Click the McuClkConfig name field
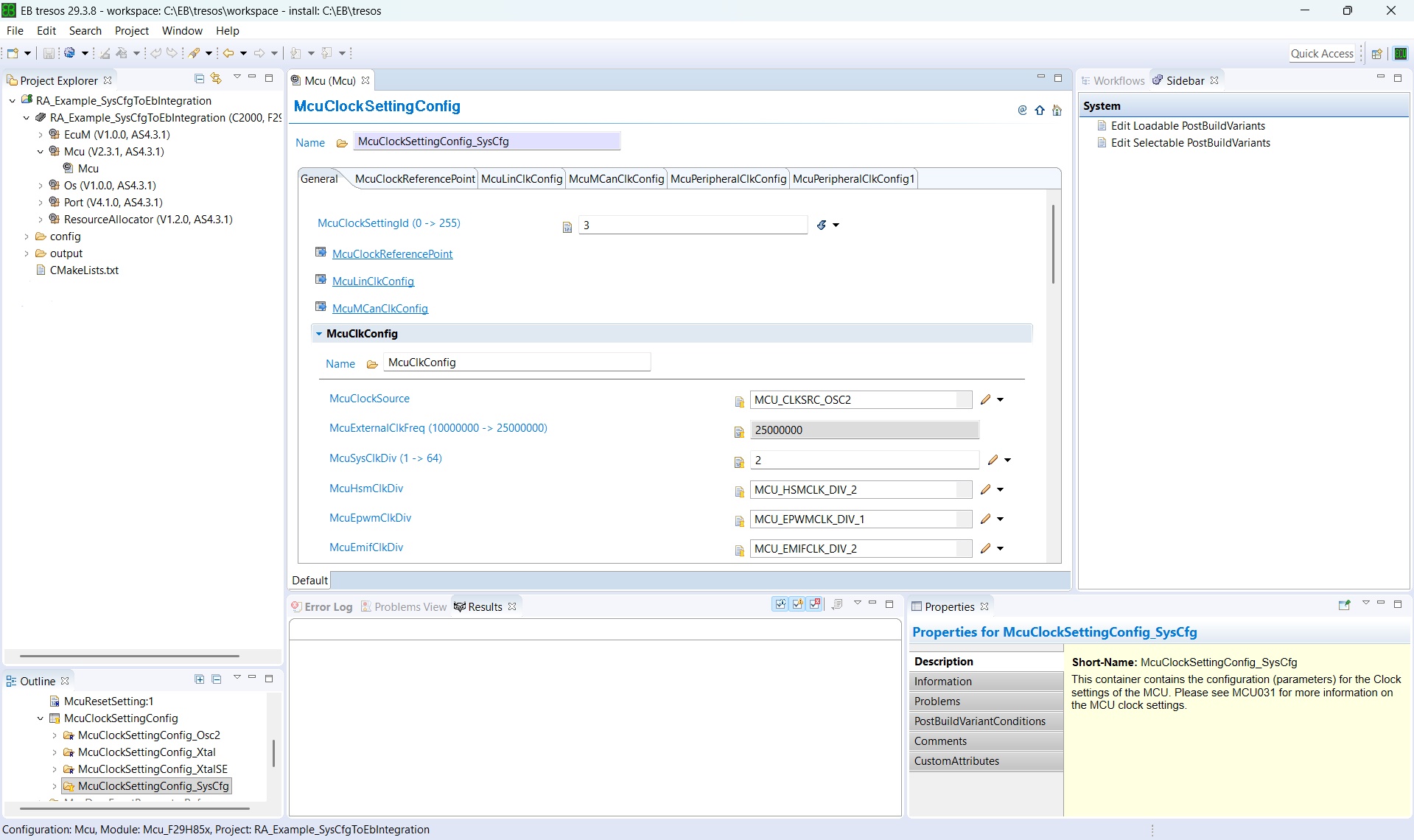 (517, 363)
